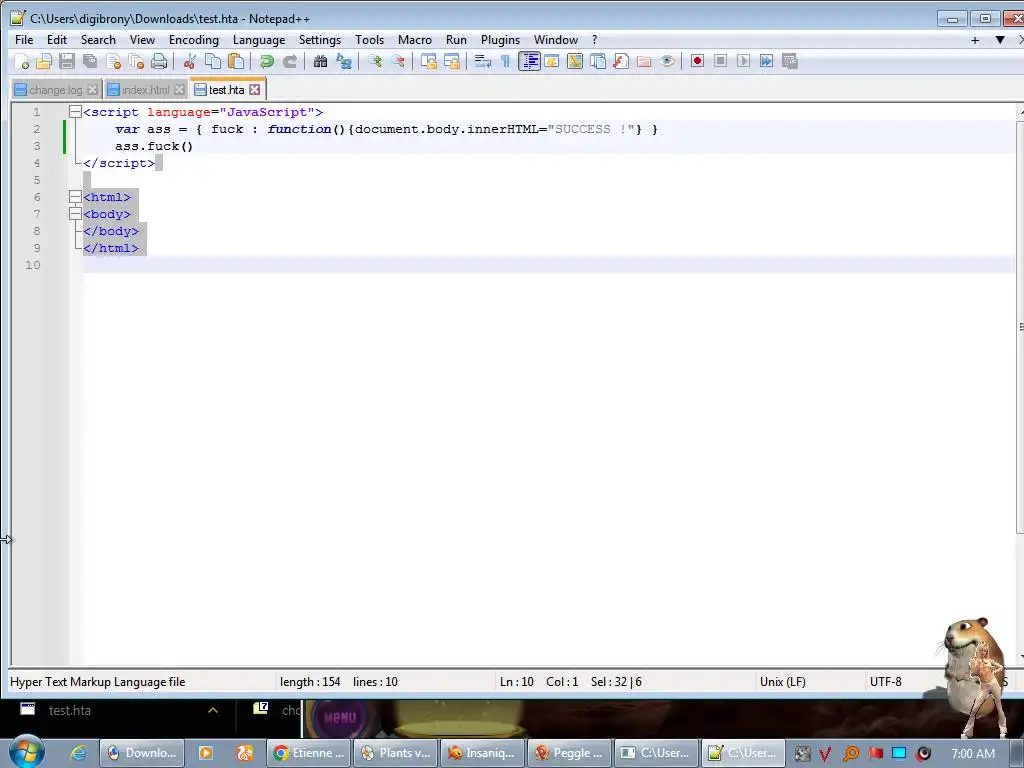
Task: Switch to the Plants v... taskbar window
Action: 396,753
